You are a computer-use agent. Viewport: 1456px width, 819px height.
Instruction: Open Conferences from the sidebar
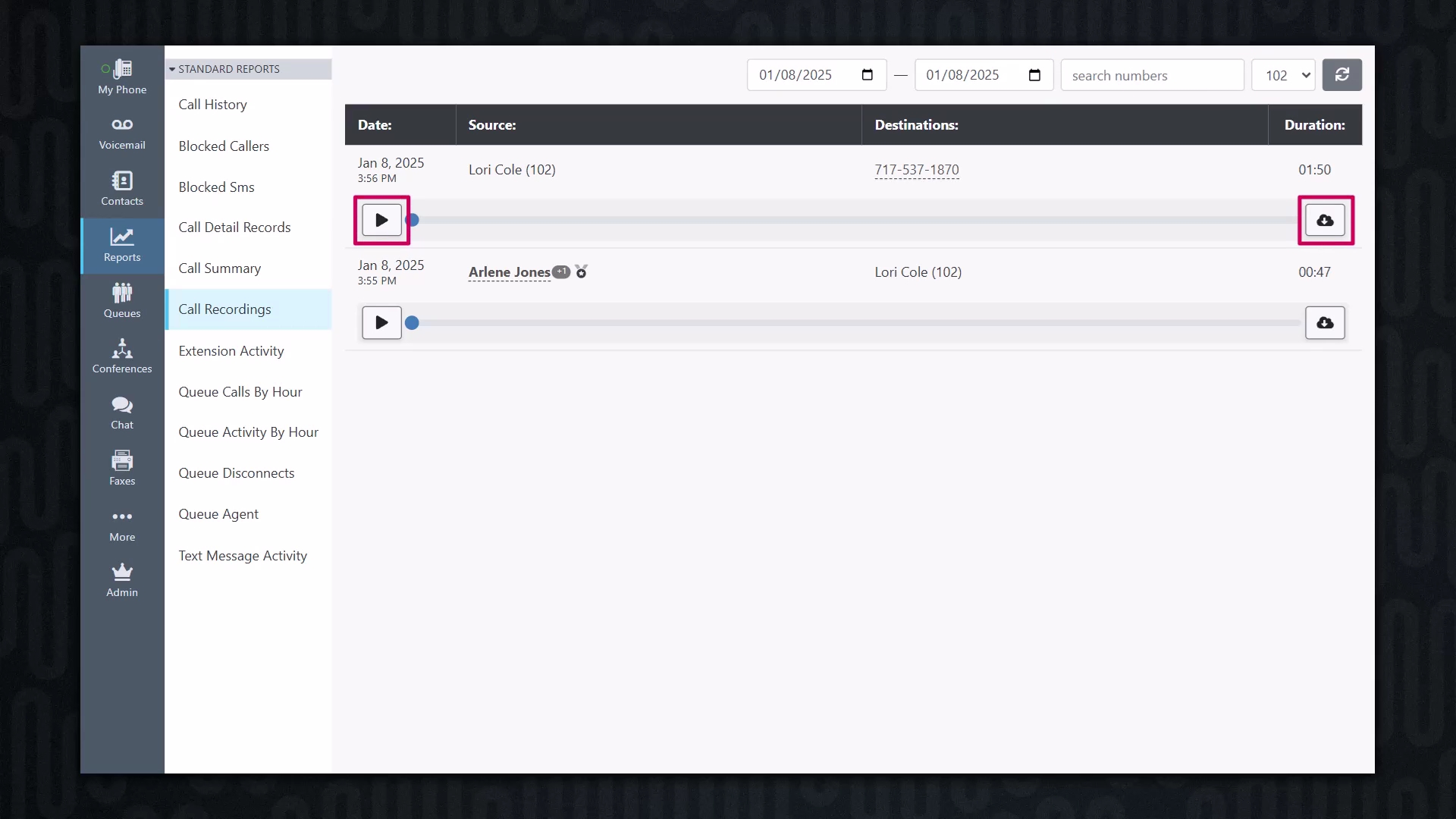pos(122,356)
